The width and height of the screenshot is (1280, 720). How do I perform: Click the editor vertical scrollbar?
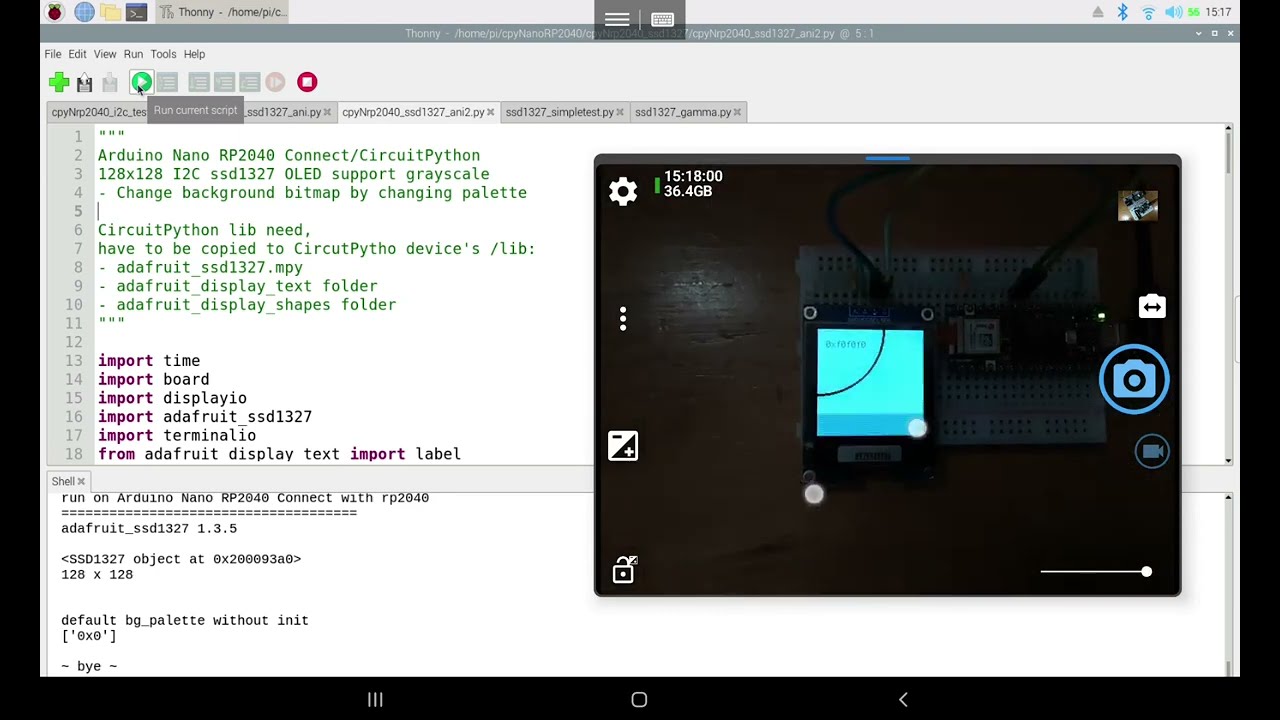pos(1228,295)
